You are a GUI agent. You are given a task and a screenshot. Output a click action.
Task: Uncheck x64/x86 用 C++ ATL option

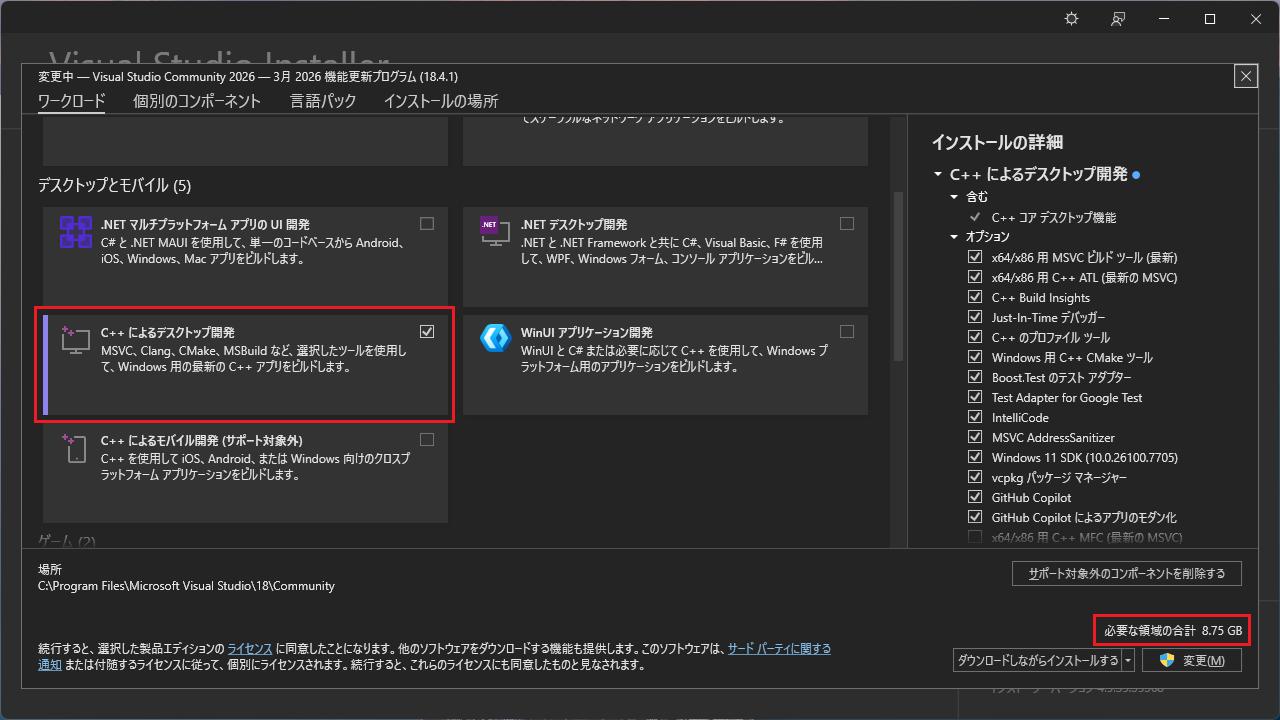pos(975,277)
